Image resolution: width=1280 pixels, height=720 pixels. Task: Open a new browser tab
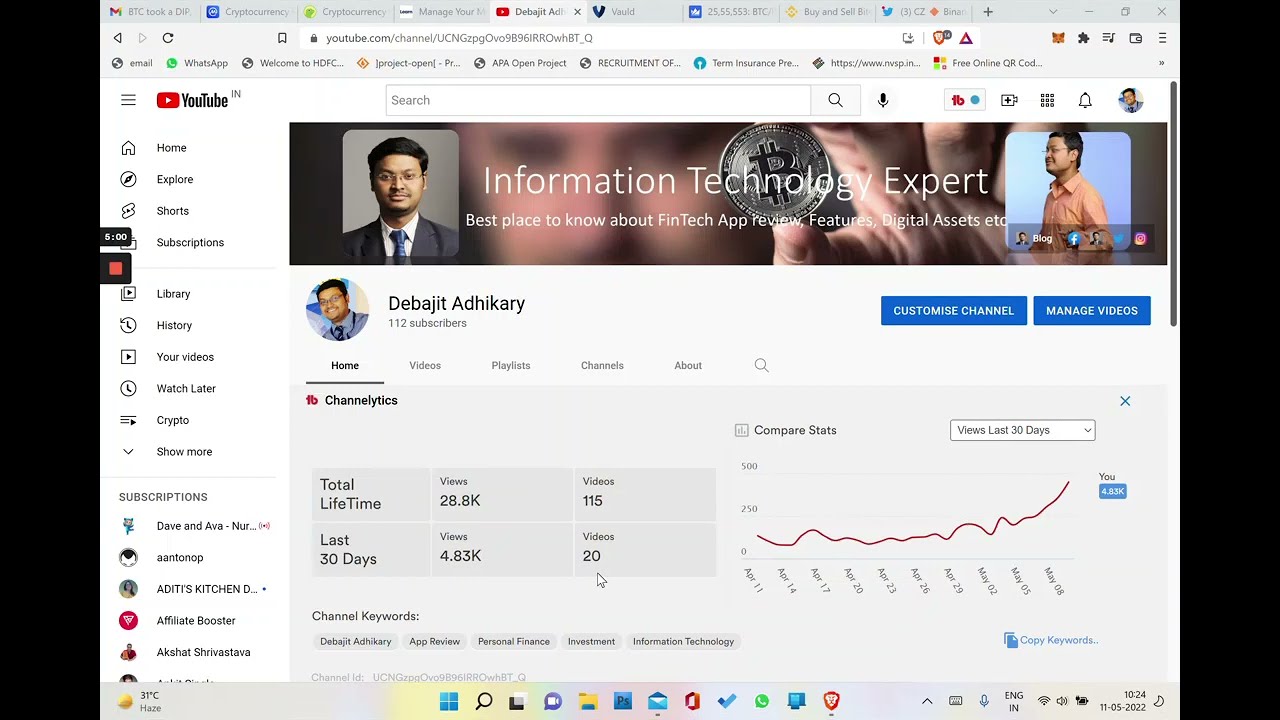click(988, 12)
